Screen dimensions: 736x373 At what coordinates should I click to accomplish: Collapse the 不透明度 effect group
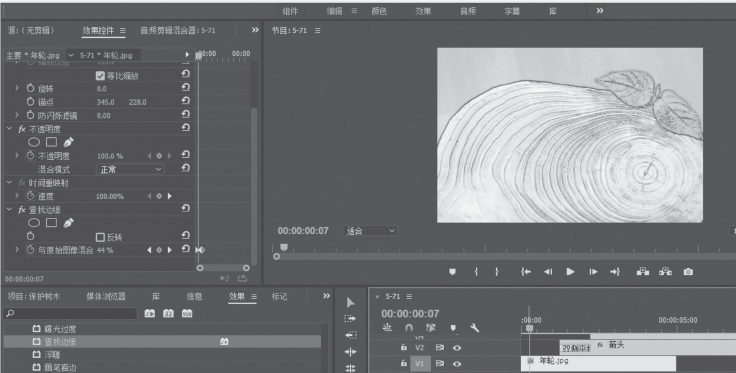pyautogui.click(x=9, y=129)
